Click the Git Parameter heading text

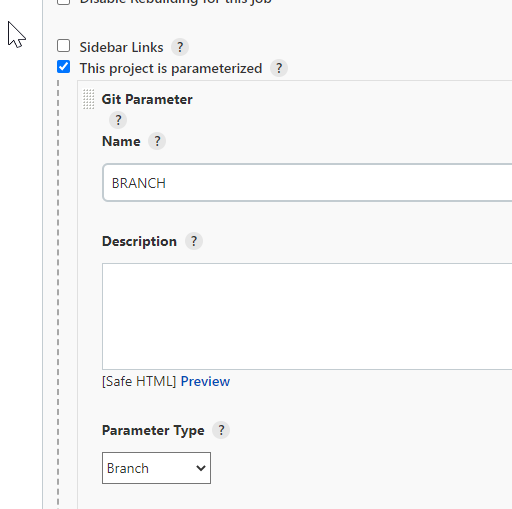147,99
